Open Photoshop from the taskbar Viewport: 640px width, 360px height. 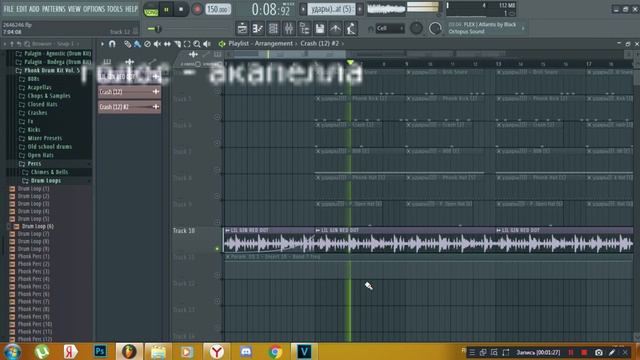click(100, 351)
